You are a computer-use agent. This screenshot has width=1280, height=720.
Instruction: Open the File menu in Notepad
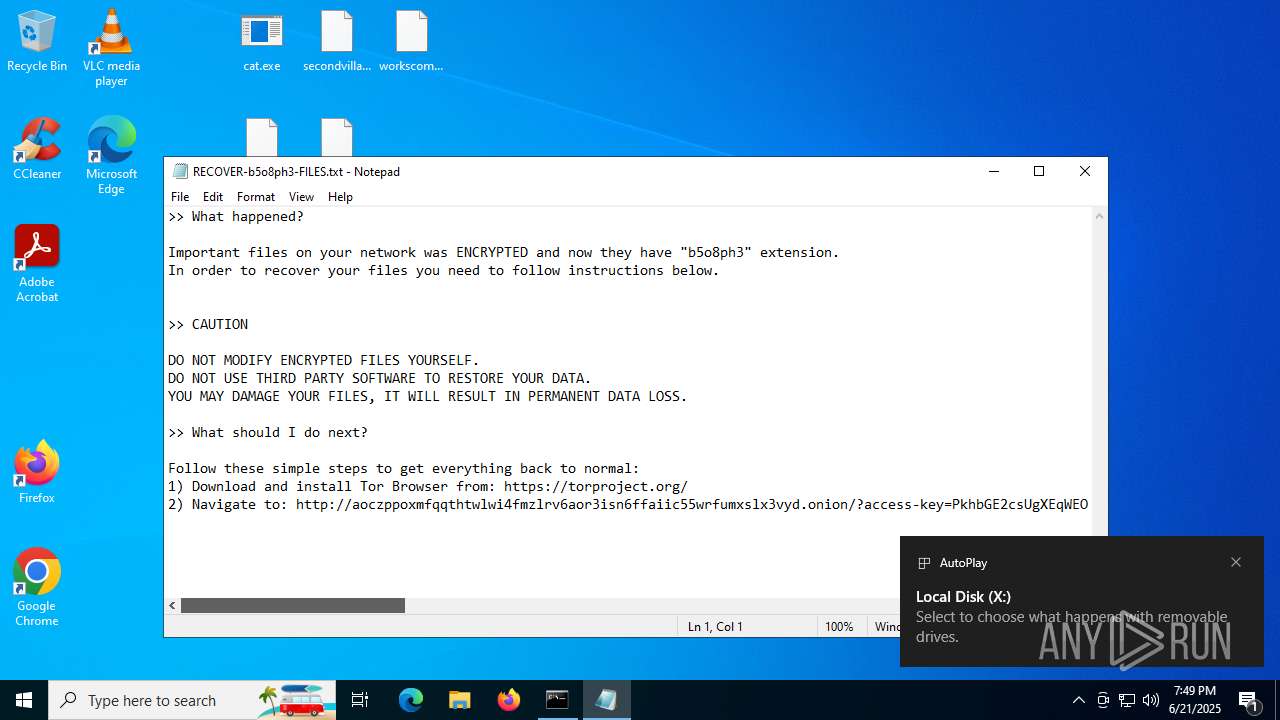180,197
